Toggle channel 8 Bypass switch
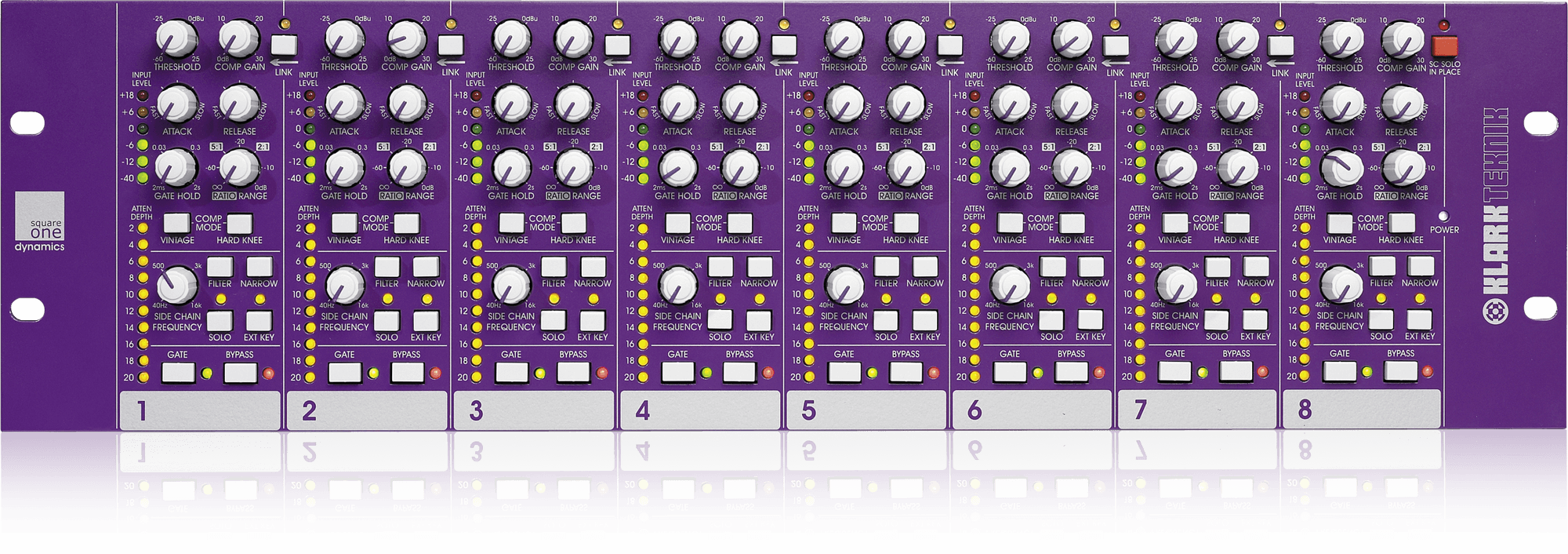 tap(1400, 371)
